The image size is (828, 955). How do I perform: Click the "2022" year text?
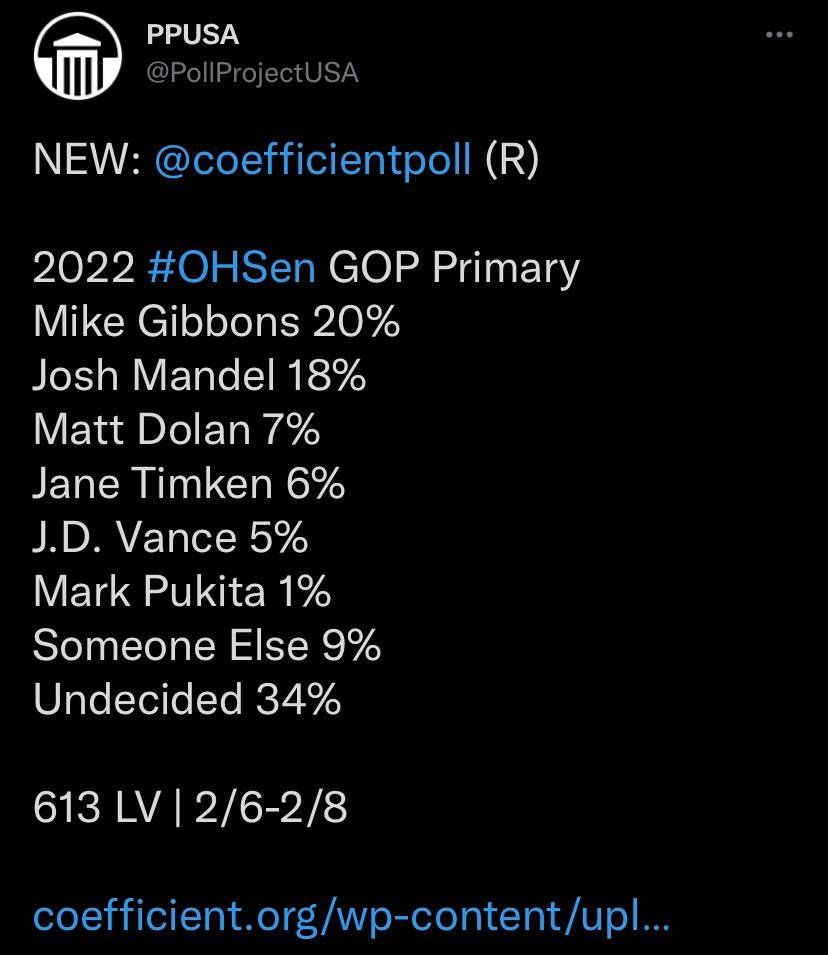pos(84,267)
